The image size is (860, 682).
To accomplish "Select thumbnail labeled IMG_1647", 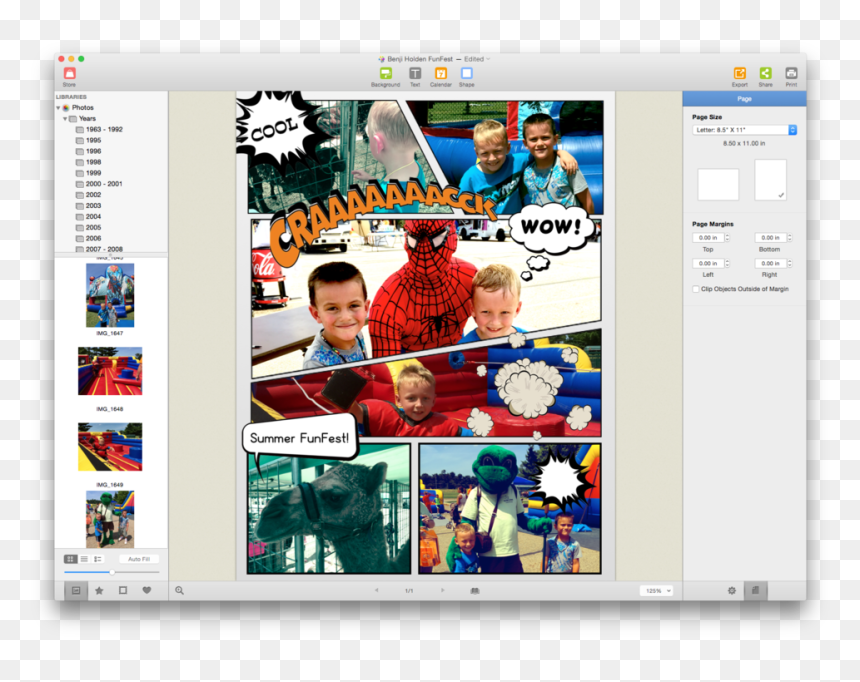I will pos(110,295).
